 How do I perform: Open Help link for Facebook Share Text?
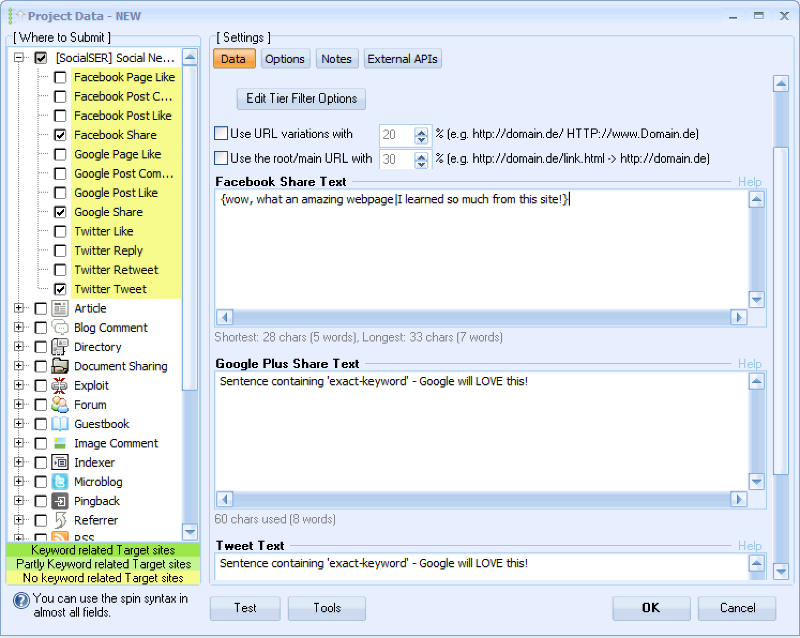pos(749,182)
